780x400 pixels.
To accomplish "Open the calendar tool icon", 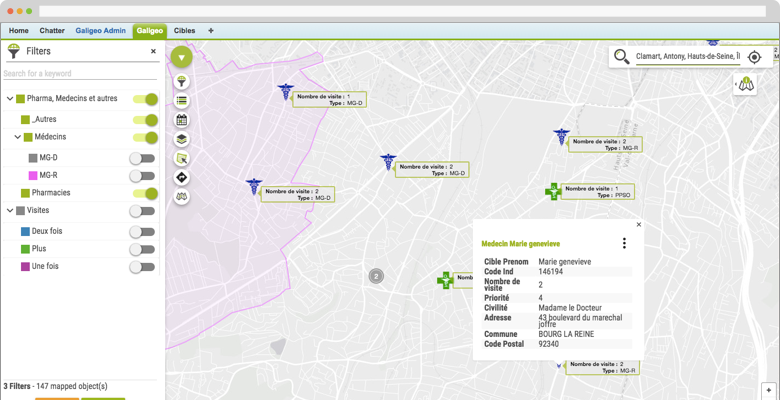I will tap(182, 120).
